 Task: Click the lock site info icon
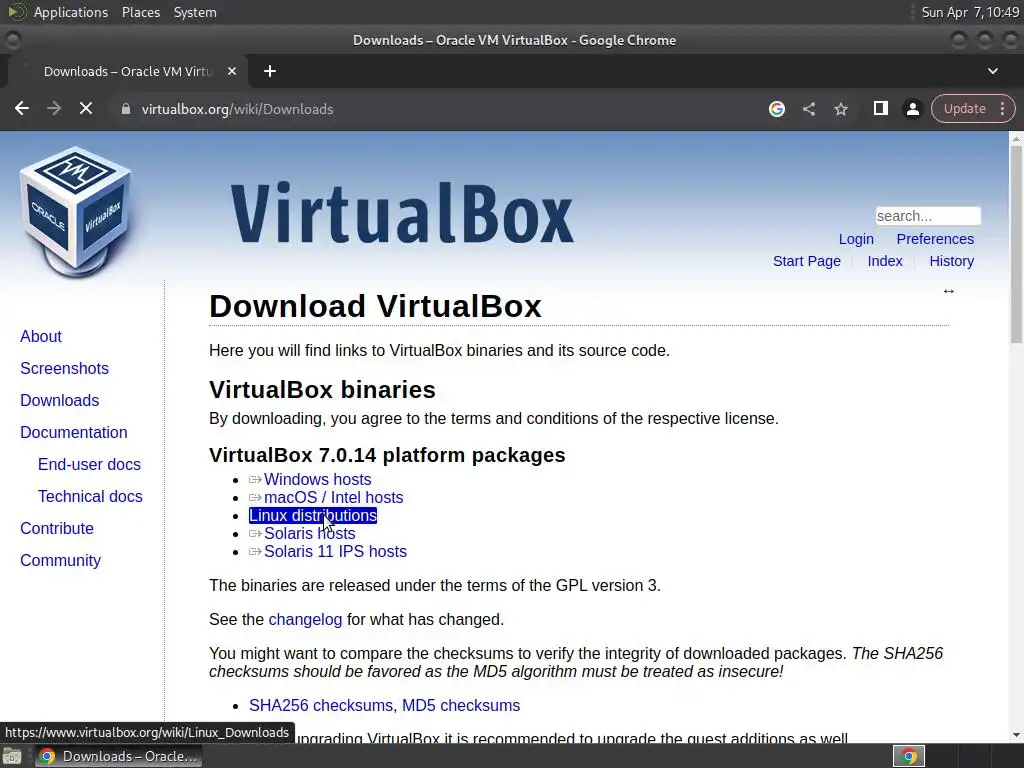[126, 109]
